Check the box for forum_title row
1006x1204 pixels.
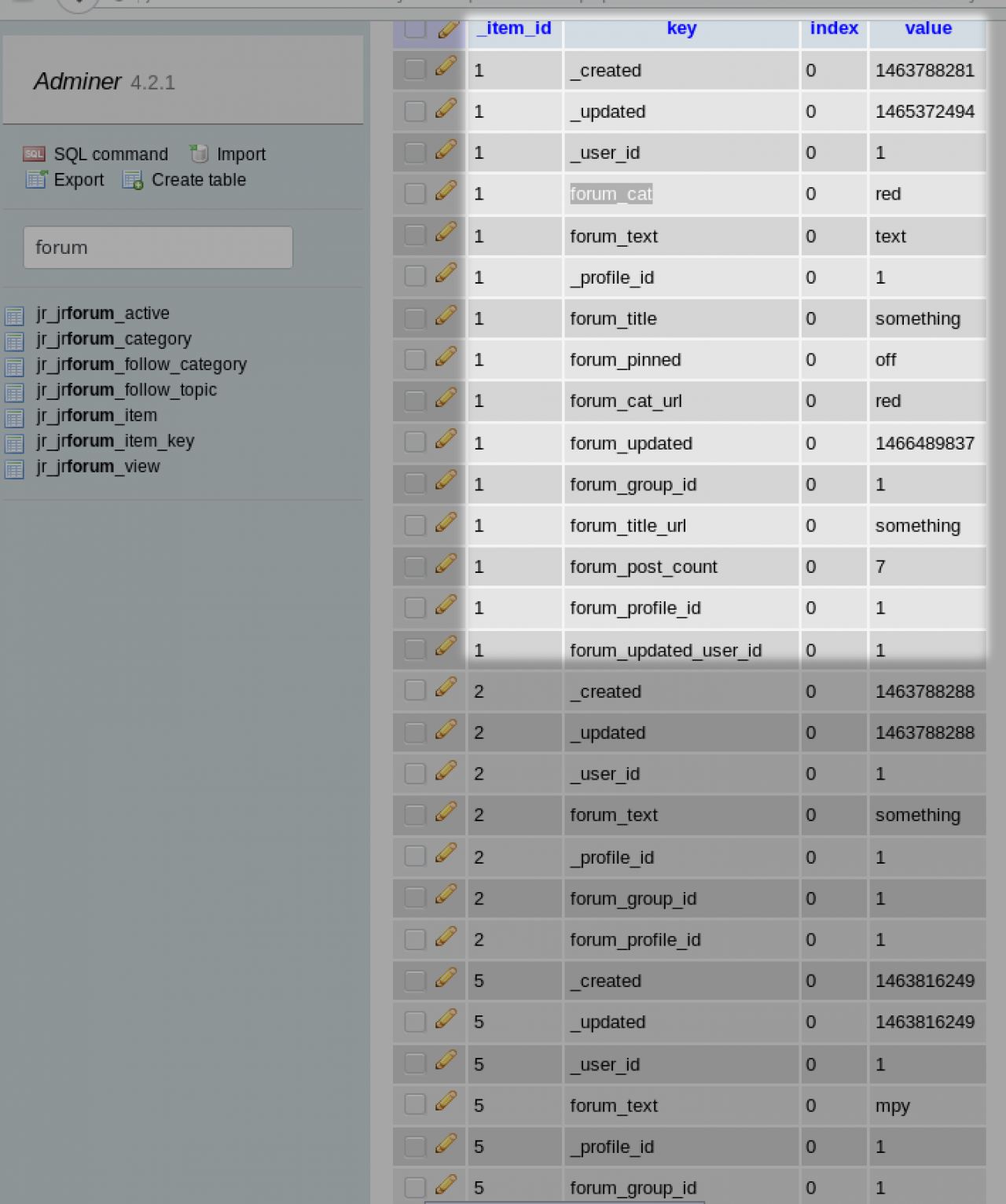pos(415,318)
